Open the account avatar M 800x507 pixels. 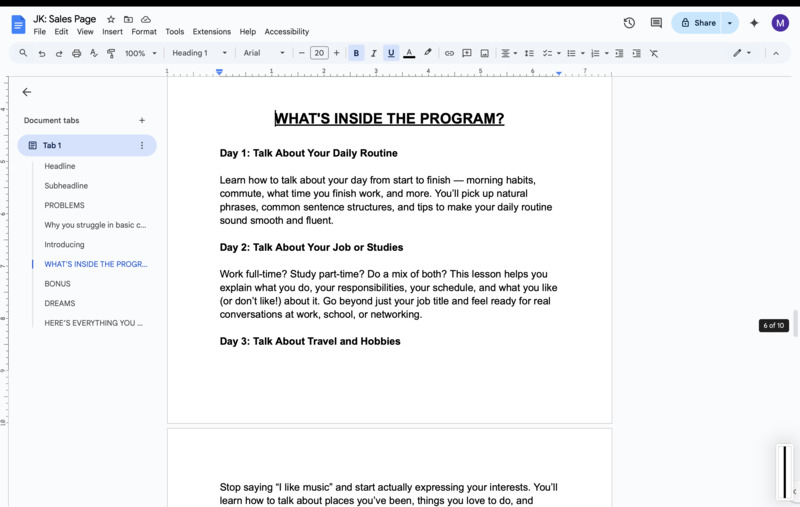click(x=780, y=23)
